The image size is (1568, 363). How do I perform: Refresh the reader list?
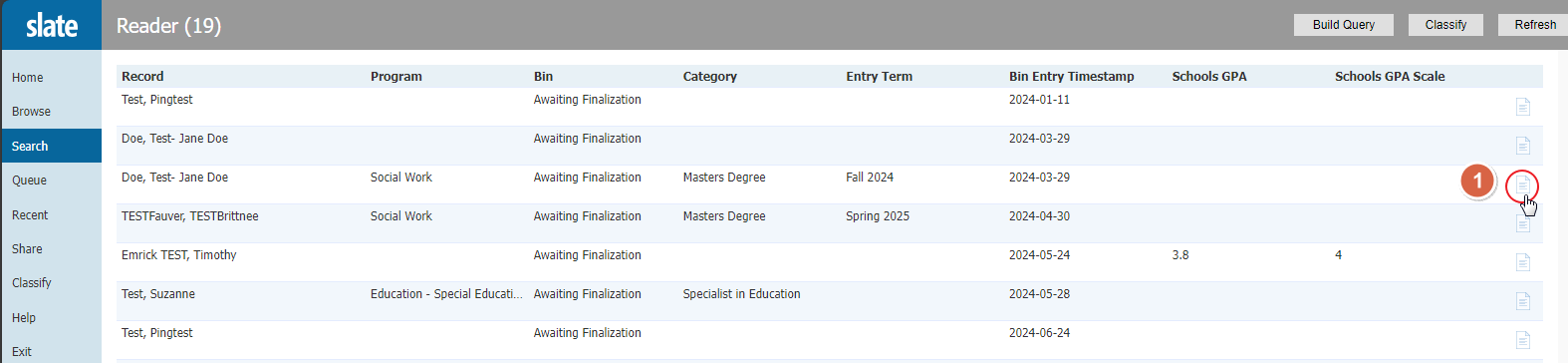(1534, 25)
